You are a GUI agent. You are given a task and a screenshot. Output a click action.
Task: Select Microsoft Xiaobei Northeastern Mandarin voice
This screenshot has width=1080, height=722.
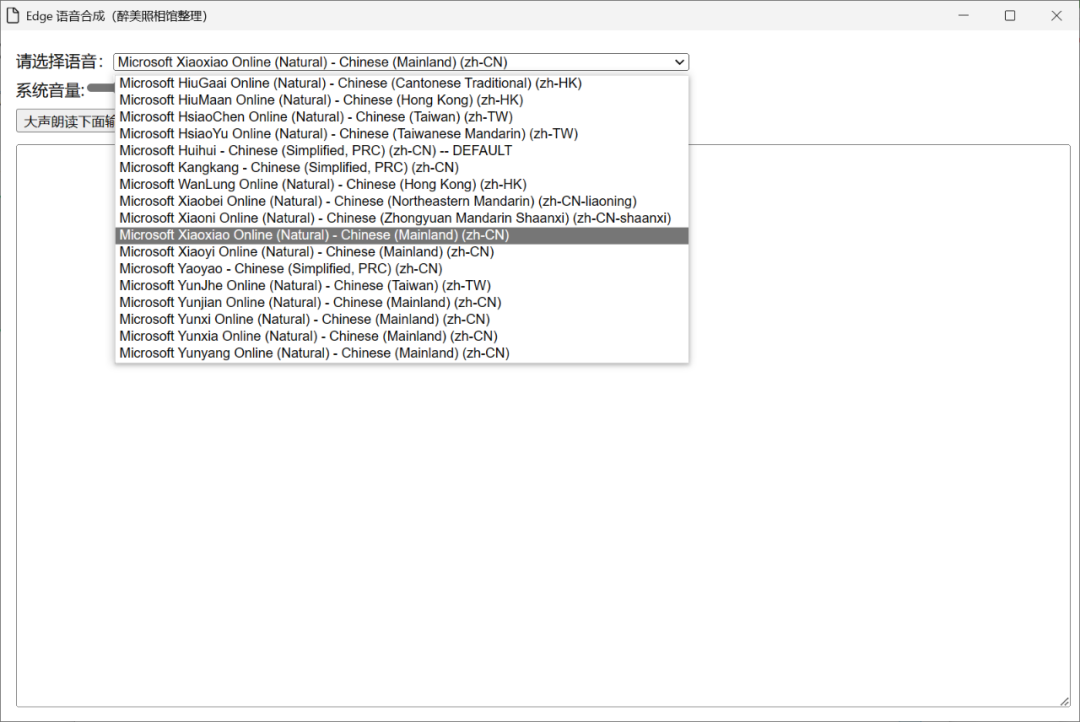pos(402,201)
